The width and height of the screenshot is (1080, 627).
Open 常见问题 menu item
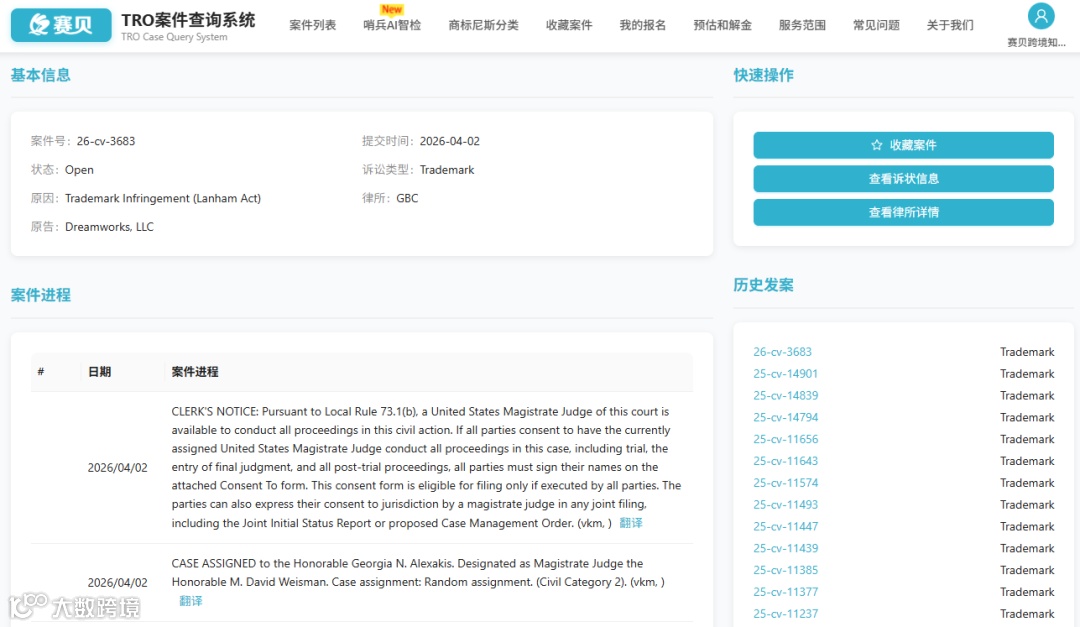tap(876, 25)
